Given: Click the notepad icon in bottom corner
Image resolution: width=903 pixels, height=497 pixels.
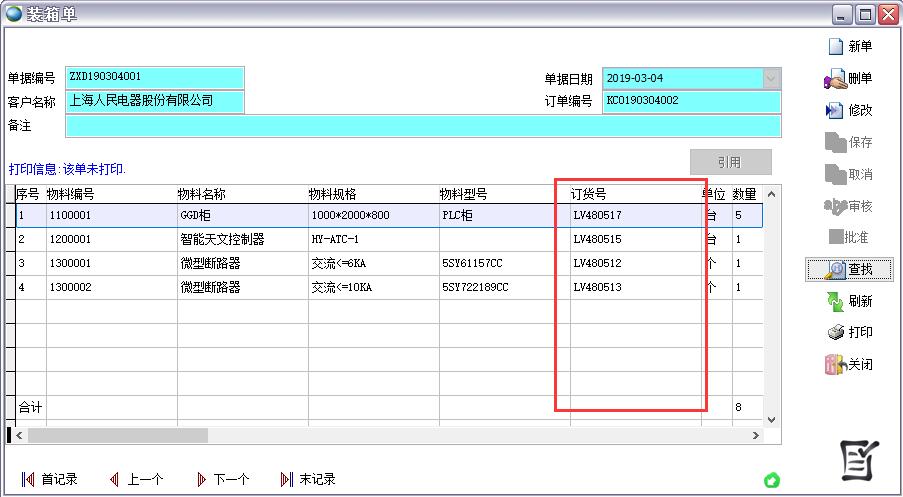Looking at the screenshot, I should tap(859, 459).
